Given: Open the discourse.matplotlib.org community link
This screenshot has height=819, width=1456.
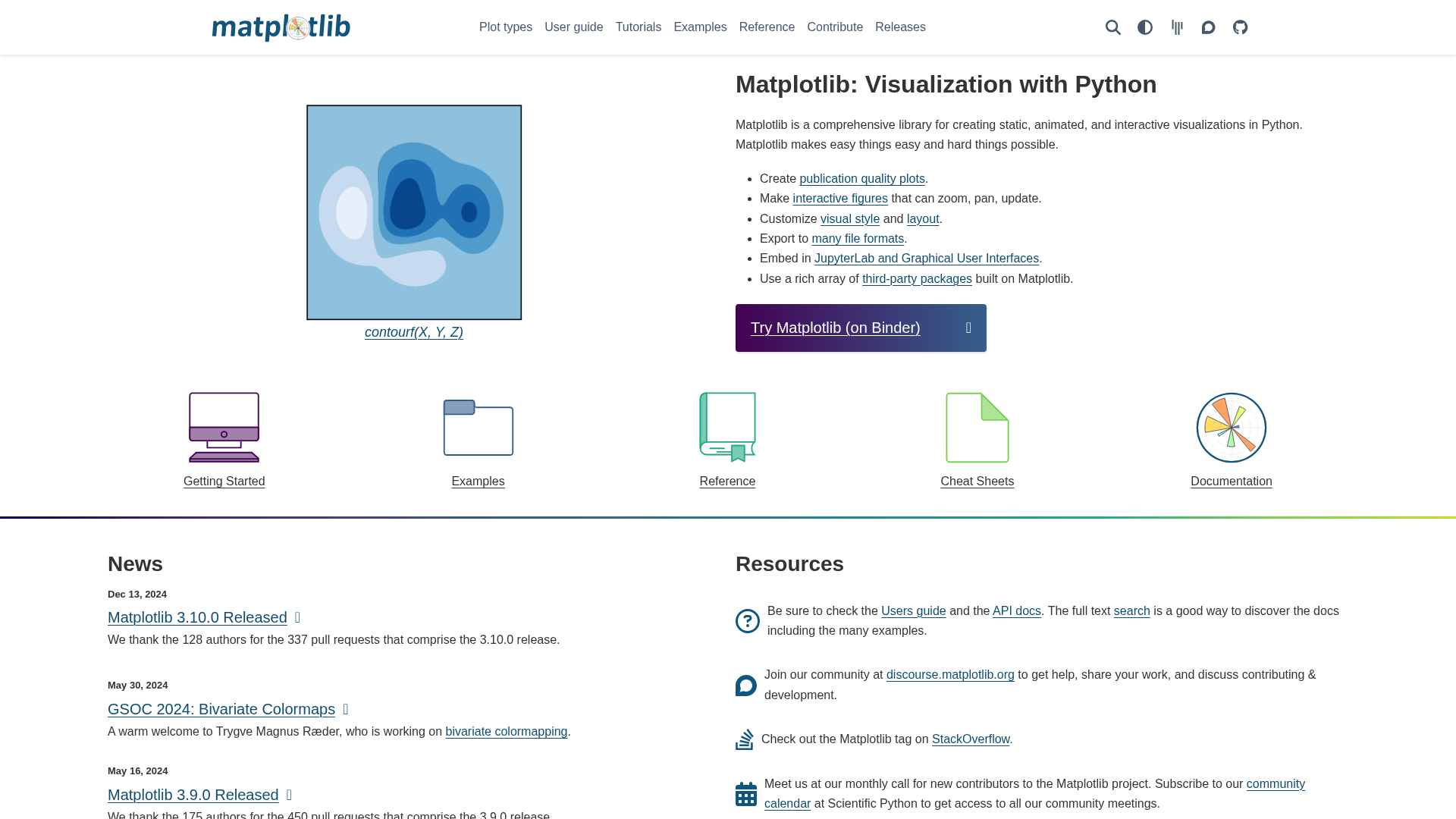Looking at the screenshot, I should pos(950,674).
